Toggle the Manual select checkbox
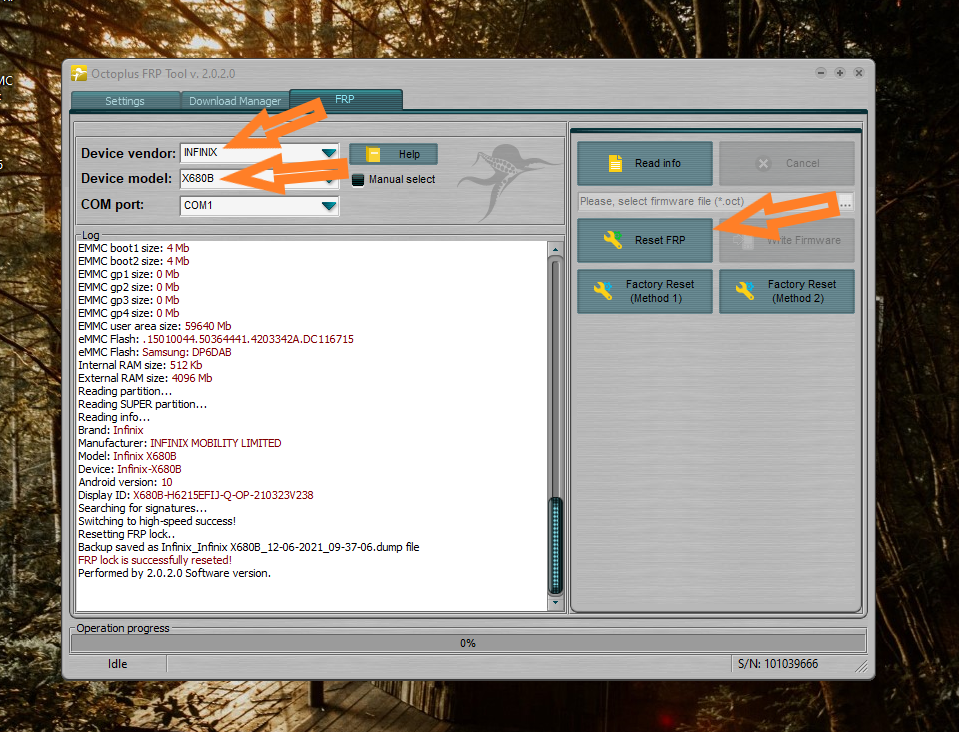This screenshot has height=732, width=959. [358, 180]
